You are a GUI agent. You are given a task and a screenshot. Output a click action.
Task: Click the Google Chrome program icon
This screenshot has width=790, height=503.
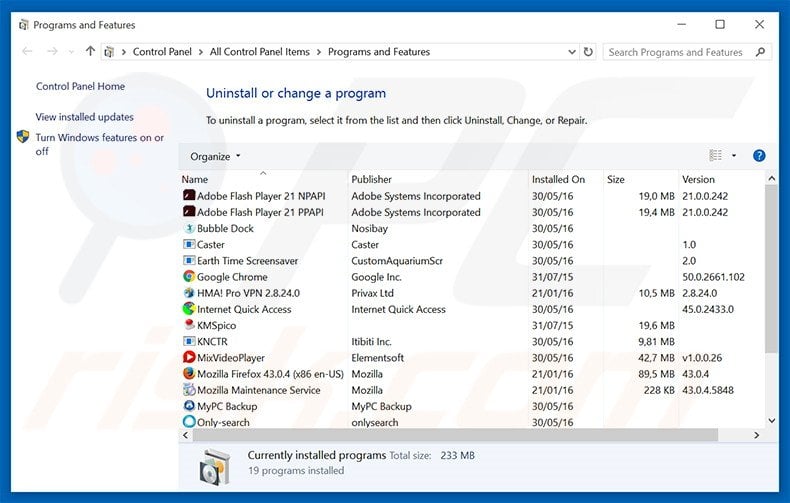point(189,277)
